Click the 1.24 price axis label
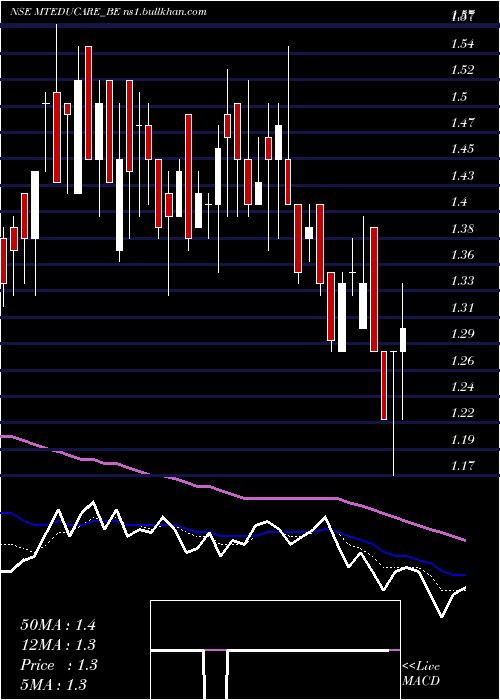Image resolution: width=500 pixels, height=700 pixels. 462,387
